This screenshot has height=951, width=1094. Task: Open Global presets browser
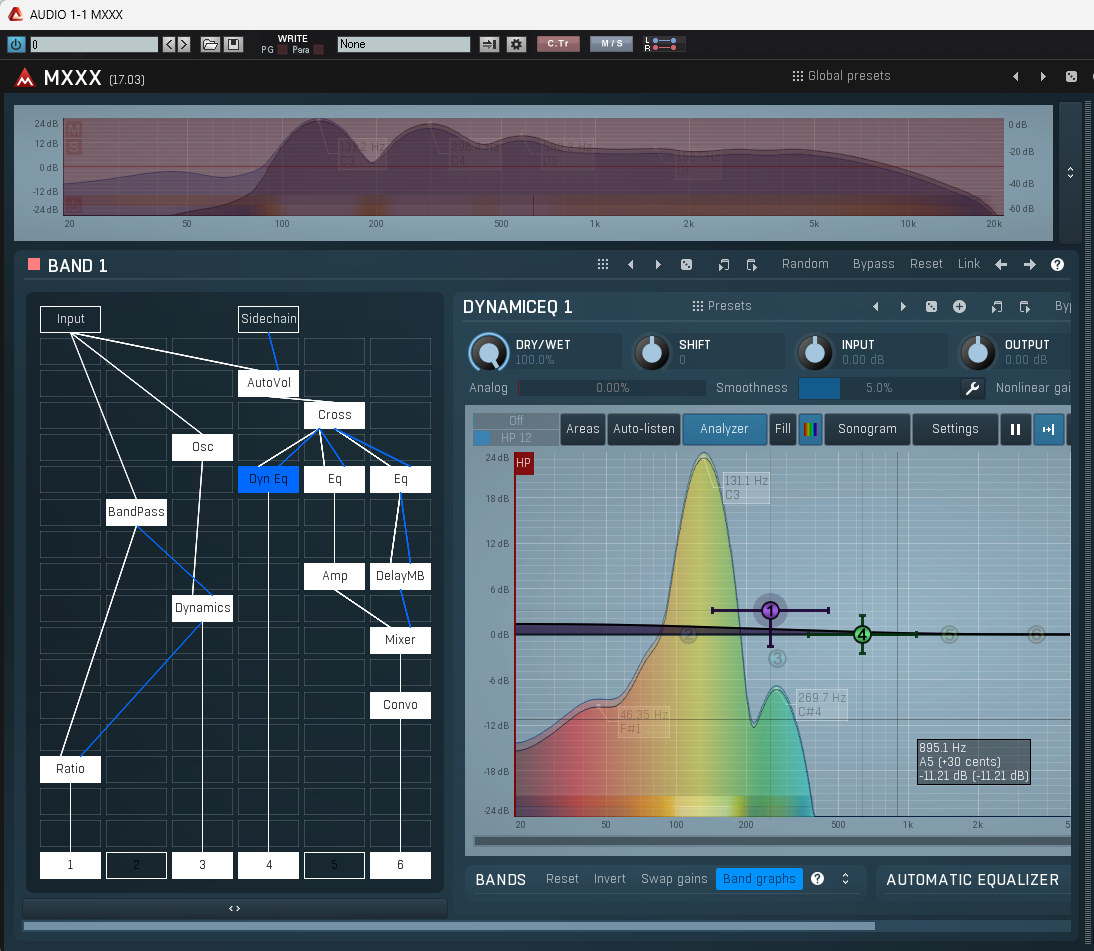click(841, 75)
